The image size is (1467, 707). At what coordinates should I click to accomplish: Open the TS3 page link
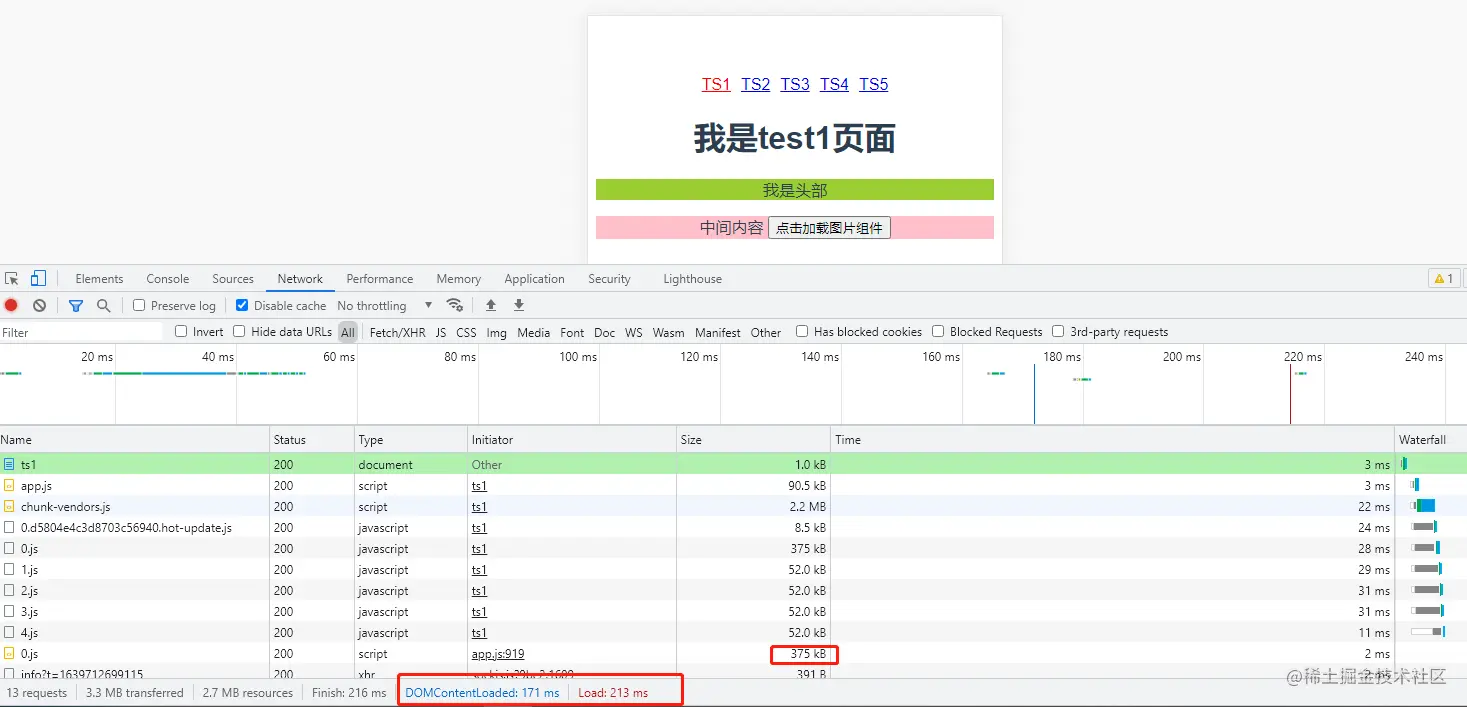(795, 84)
